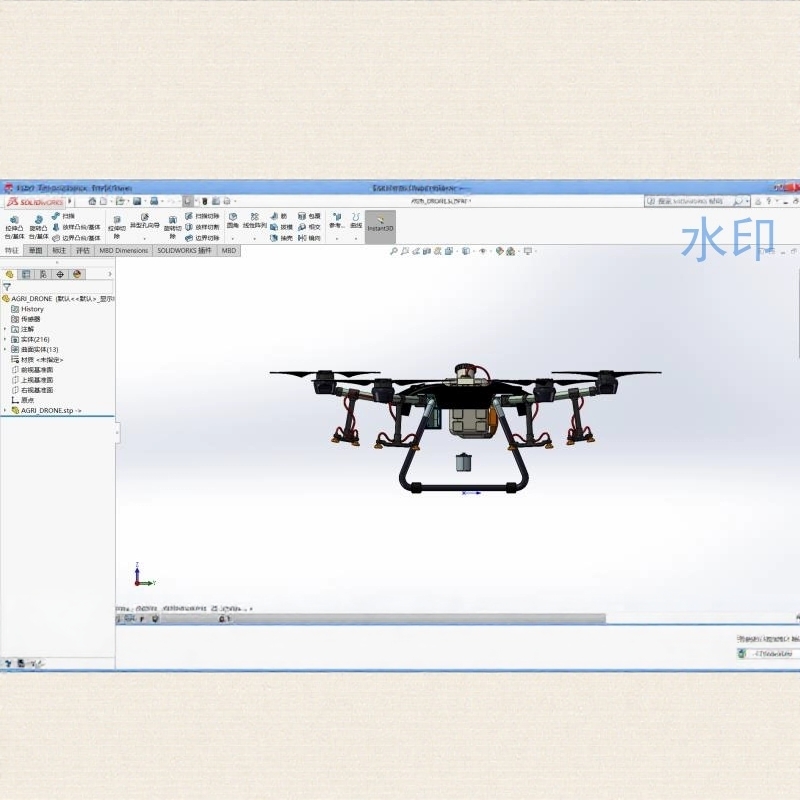The height and width of the screenshot is (800, 800).
Task: Open the 曲线 curves tool
Action: (356, 220)
